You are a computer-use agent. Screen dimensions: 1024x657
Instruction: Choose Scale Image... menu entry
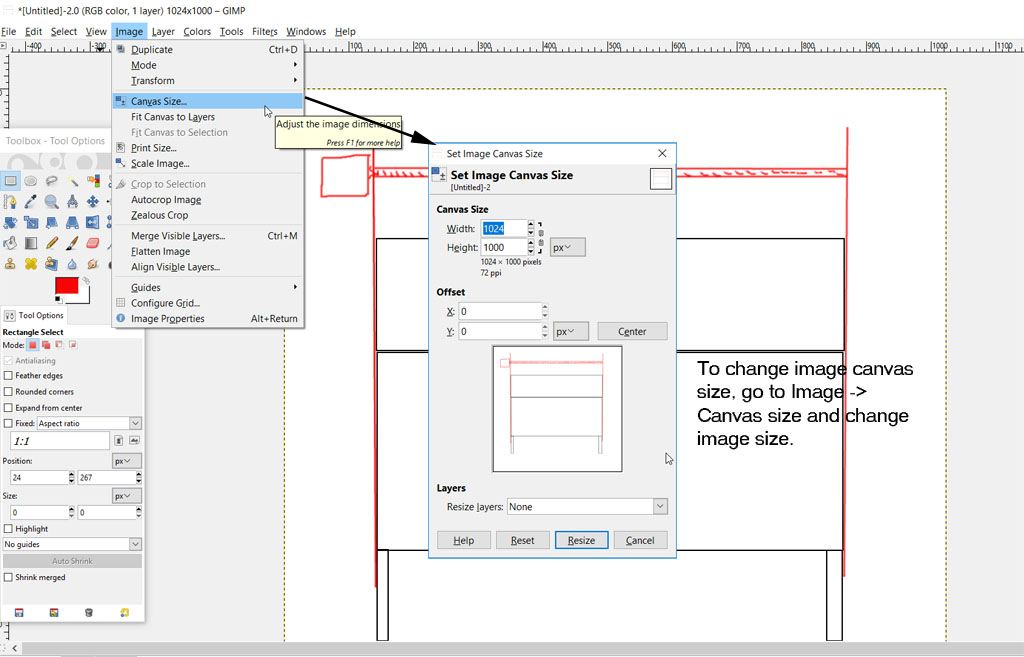click(208, 163)
